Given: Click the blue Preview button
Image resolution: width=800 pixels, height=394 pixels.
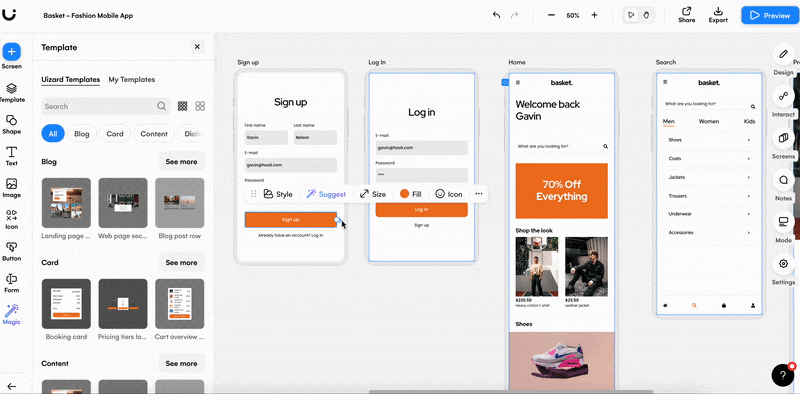Looking at the screenshot, I should 769,15.
